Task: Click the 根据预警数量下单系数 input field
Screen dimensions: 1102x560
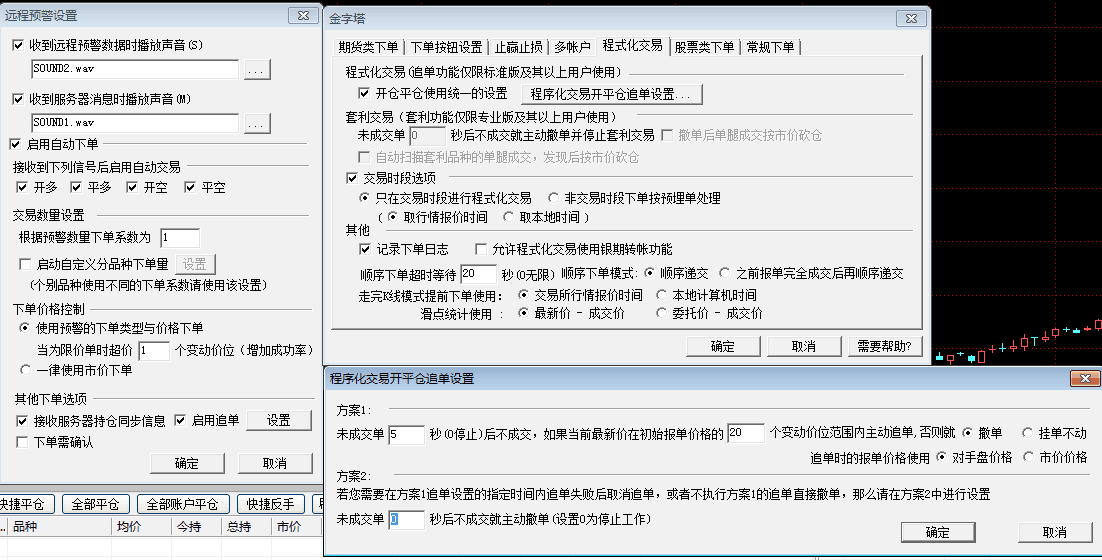Action: point(179,237)
